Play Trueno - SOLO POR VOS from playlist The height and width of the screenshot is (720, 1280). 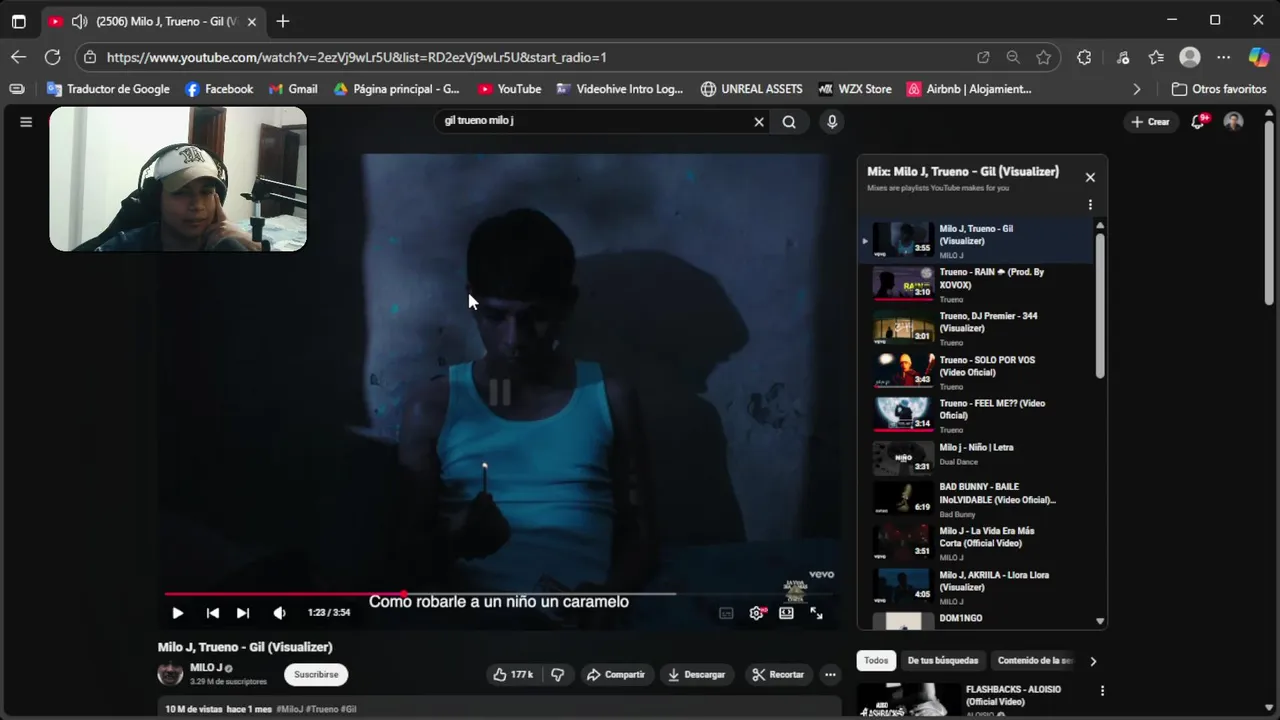click(975, 372)
